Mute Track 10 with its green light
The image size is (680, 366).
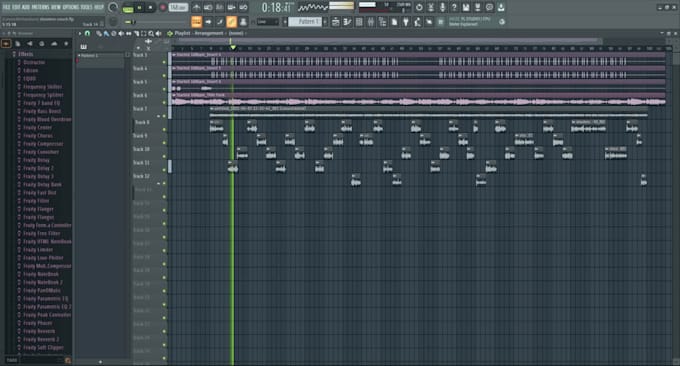[x=164, y=156]
